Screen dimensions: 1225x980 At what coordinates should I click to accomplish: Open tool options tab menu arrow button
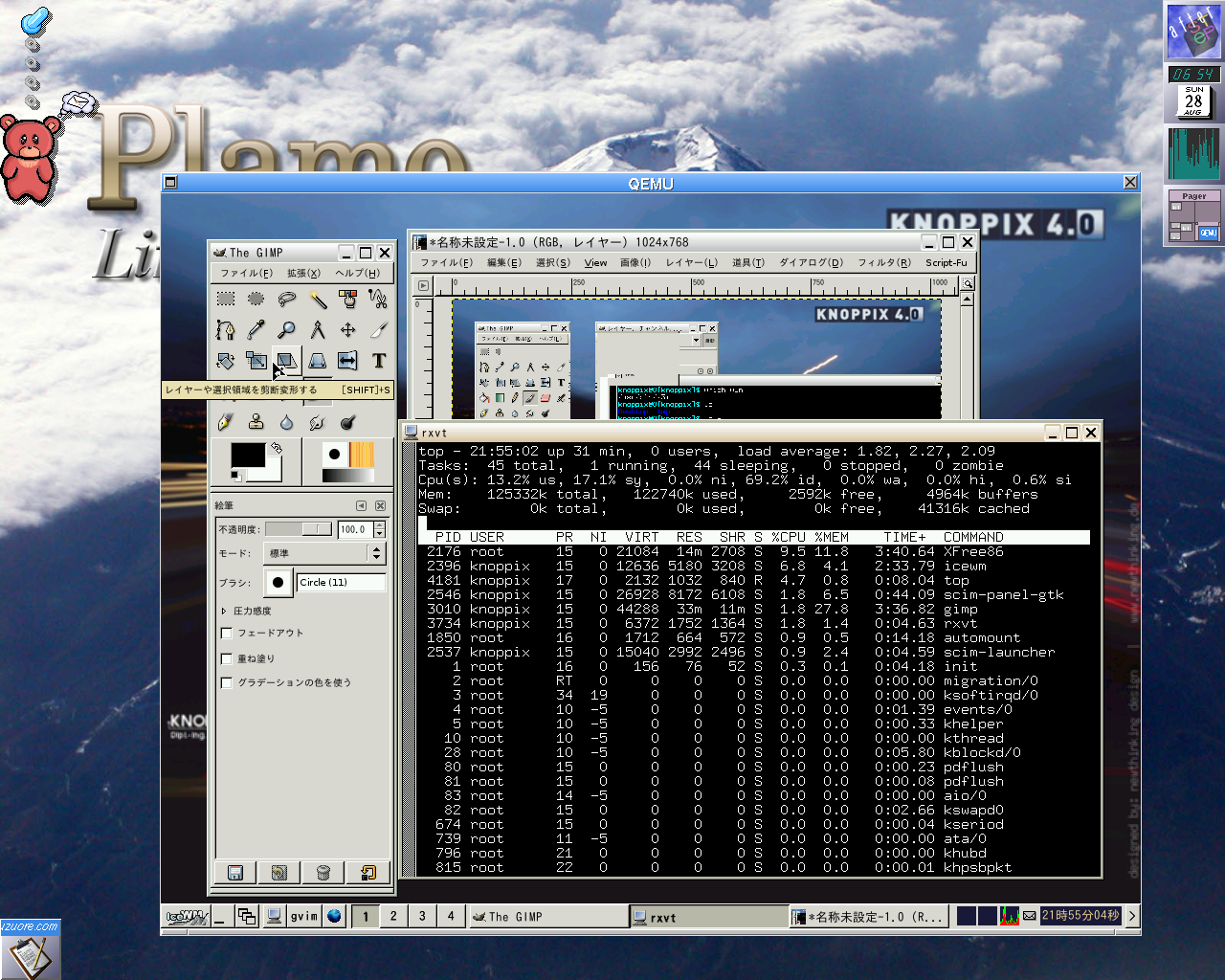click(361, 505)
